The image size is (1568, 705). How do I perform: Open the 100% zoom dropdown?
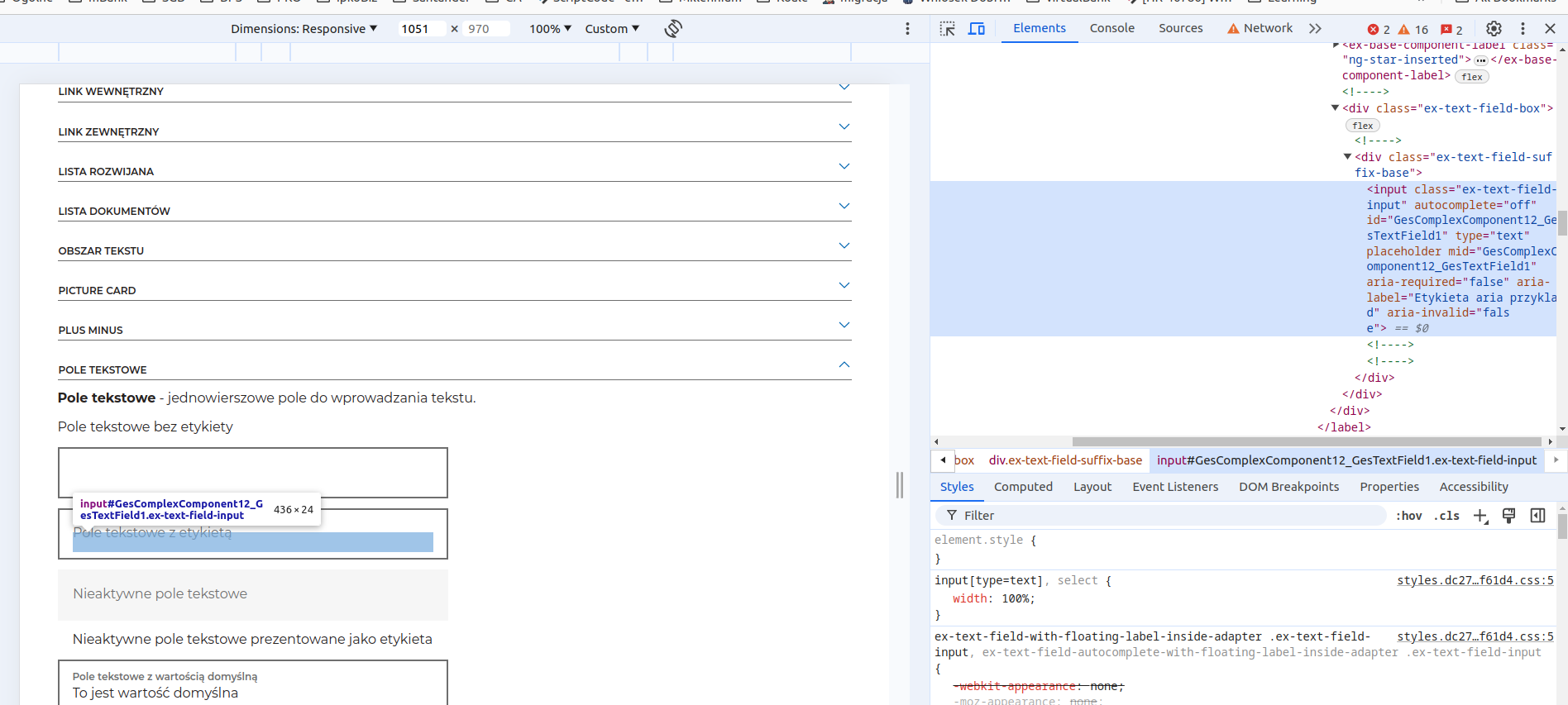550,29
